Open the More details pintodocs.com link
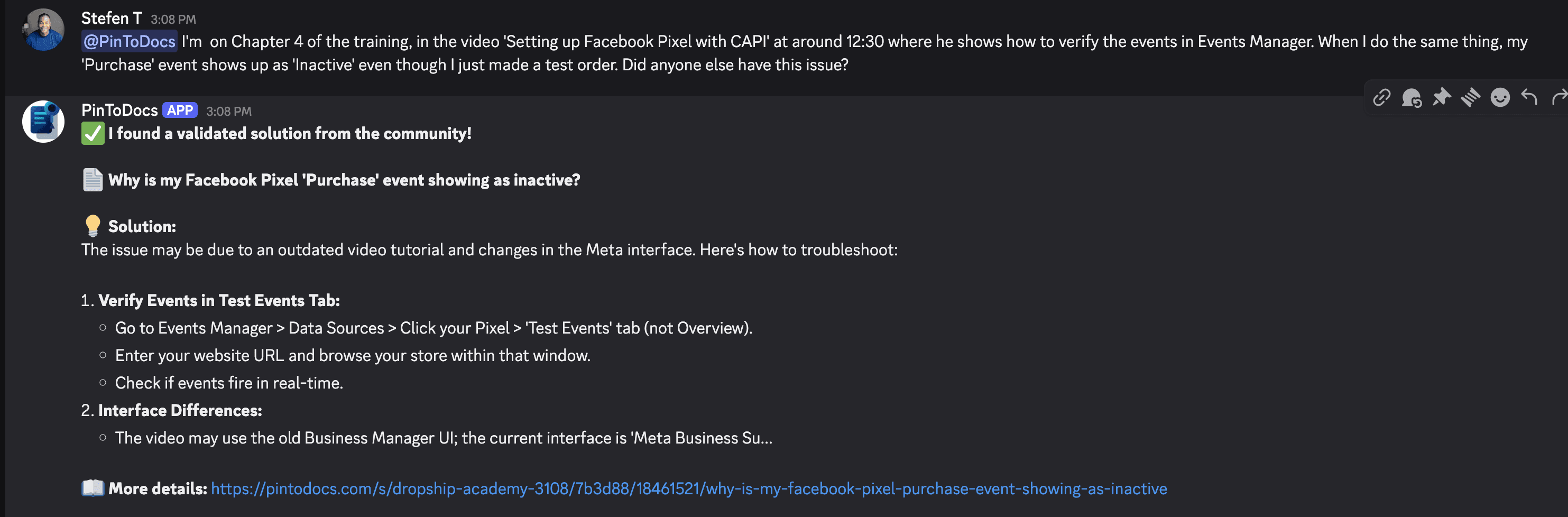The height and width of the screenshot is (517, 1568). coord(688,488)
